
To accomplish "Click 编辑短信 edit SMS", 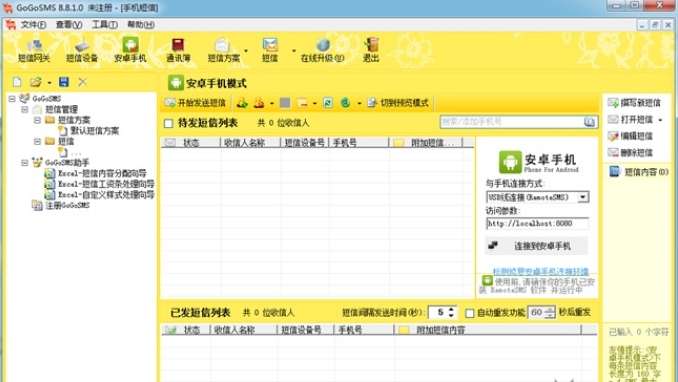I will [x=630, y=136].
